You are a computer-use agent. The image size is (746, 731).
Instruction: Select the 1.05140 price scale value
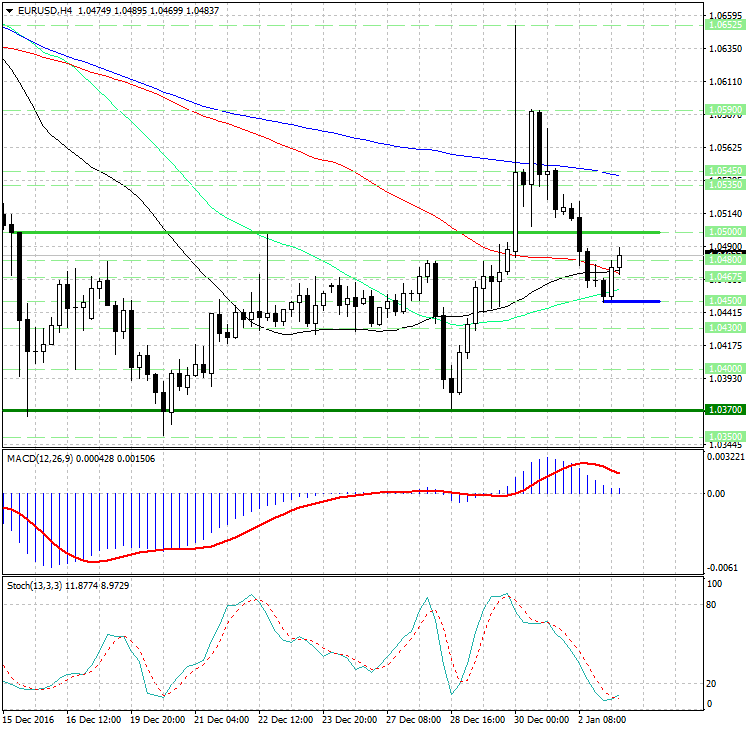725,214
